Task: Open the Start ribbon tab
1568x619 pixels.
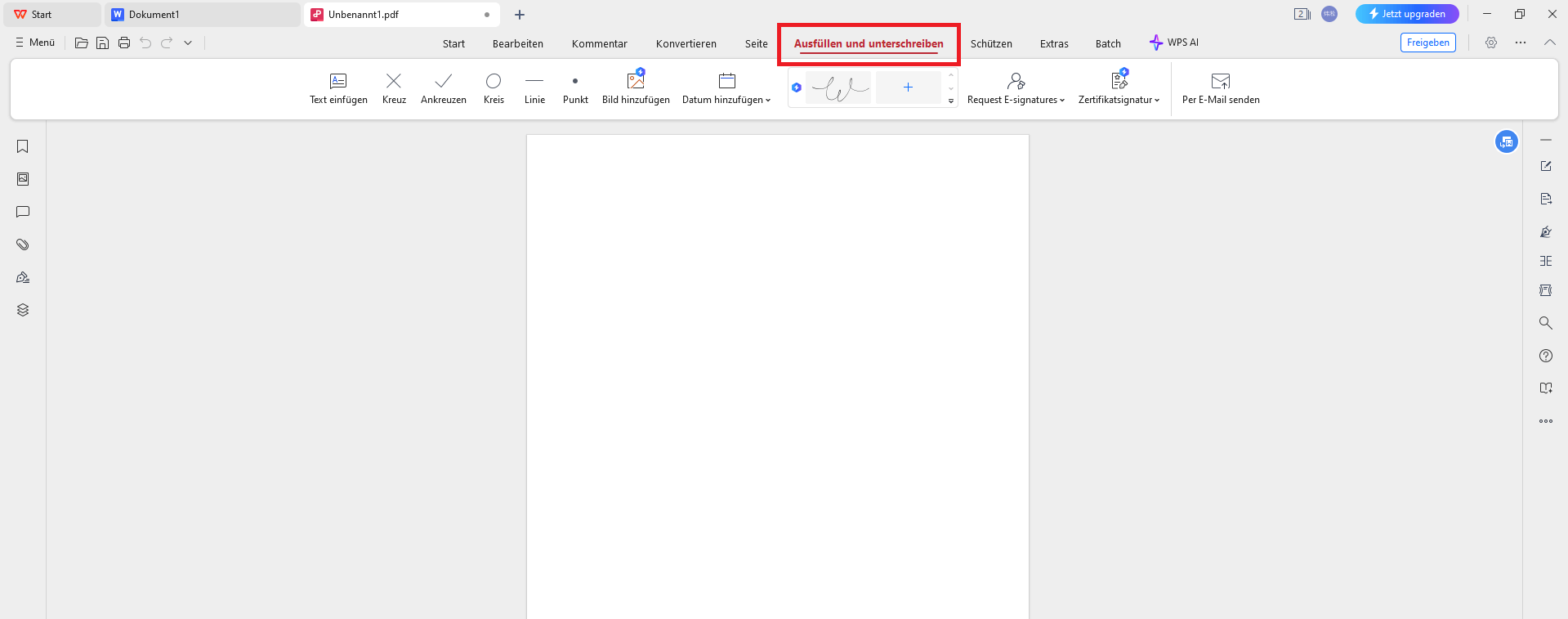Action: 453,43
